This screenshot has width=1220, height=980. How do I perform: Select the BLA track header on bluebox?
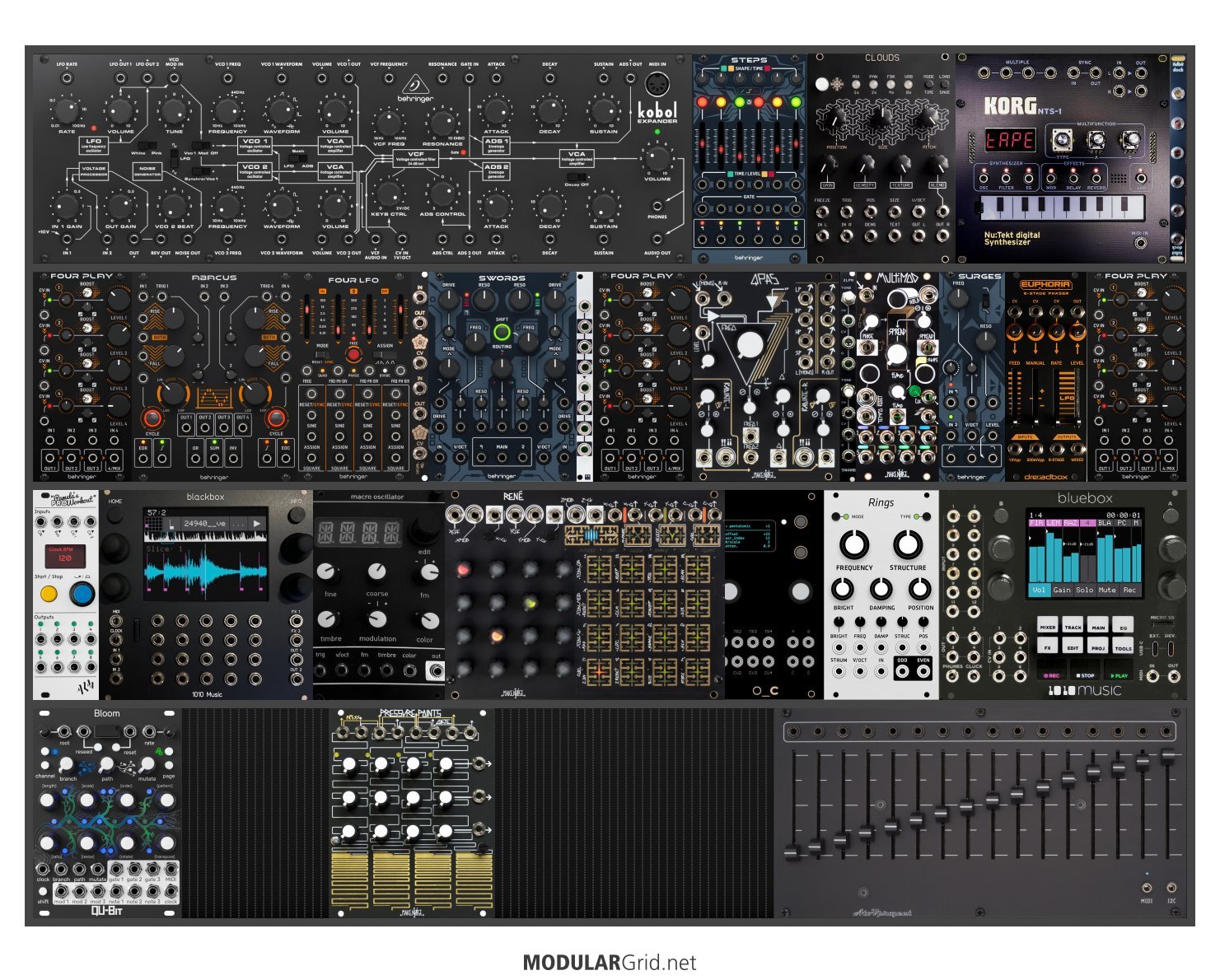(1105, 523)
